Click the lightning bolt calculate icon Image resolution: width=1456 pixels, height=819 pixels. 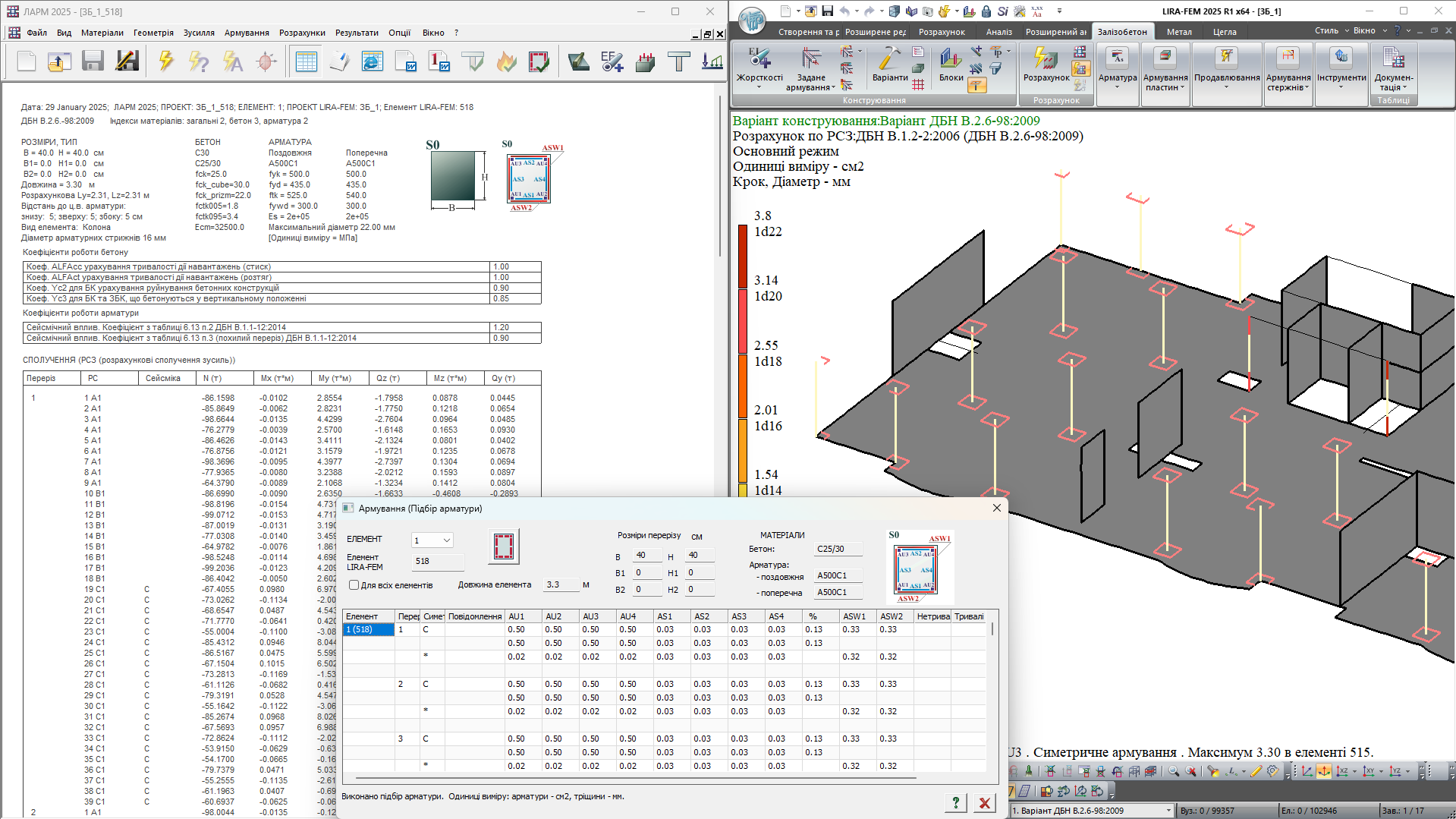[x=165, y=61]
